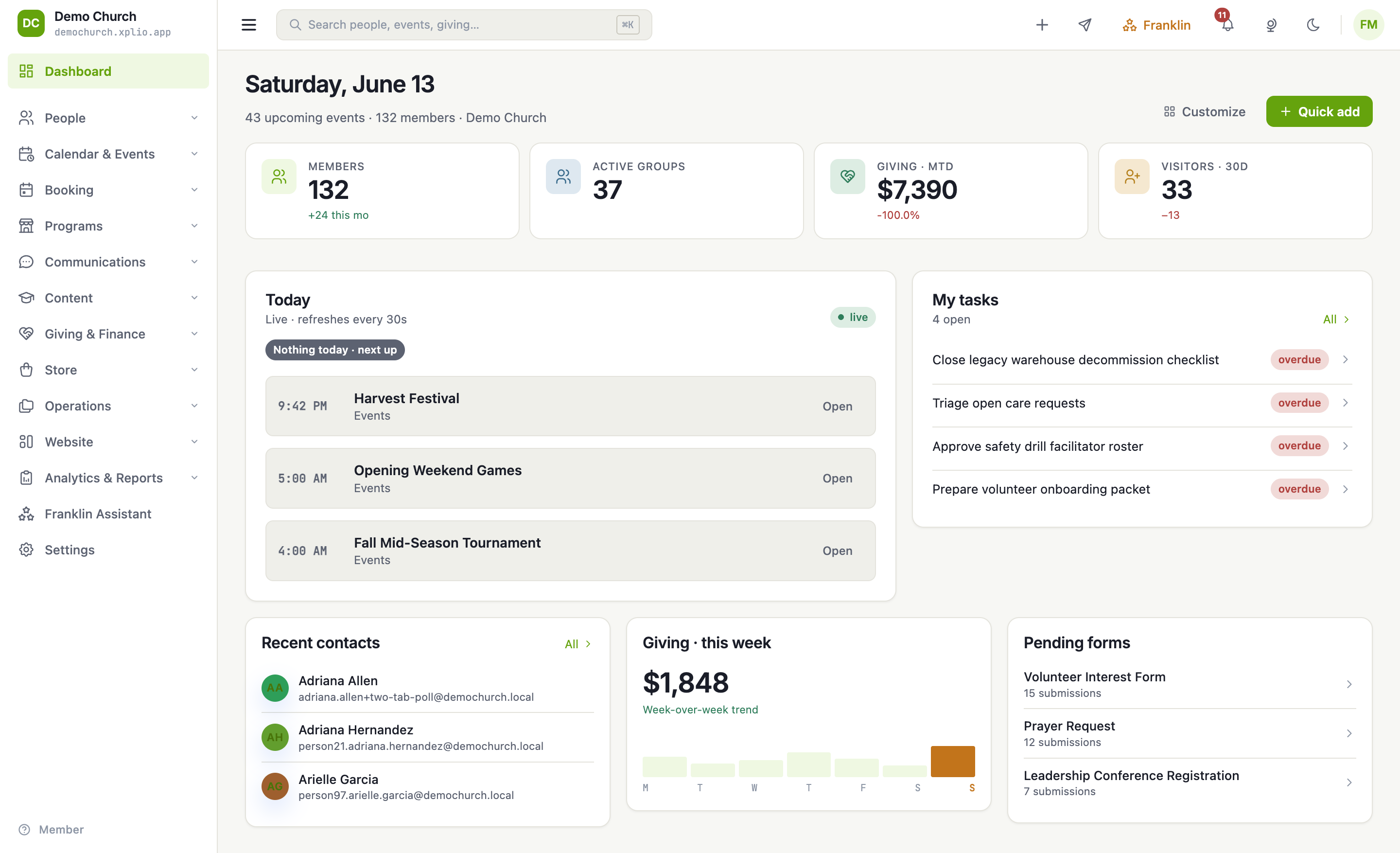View All recent contacts link

click(578, 644)
